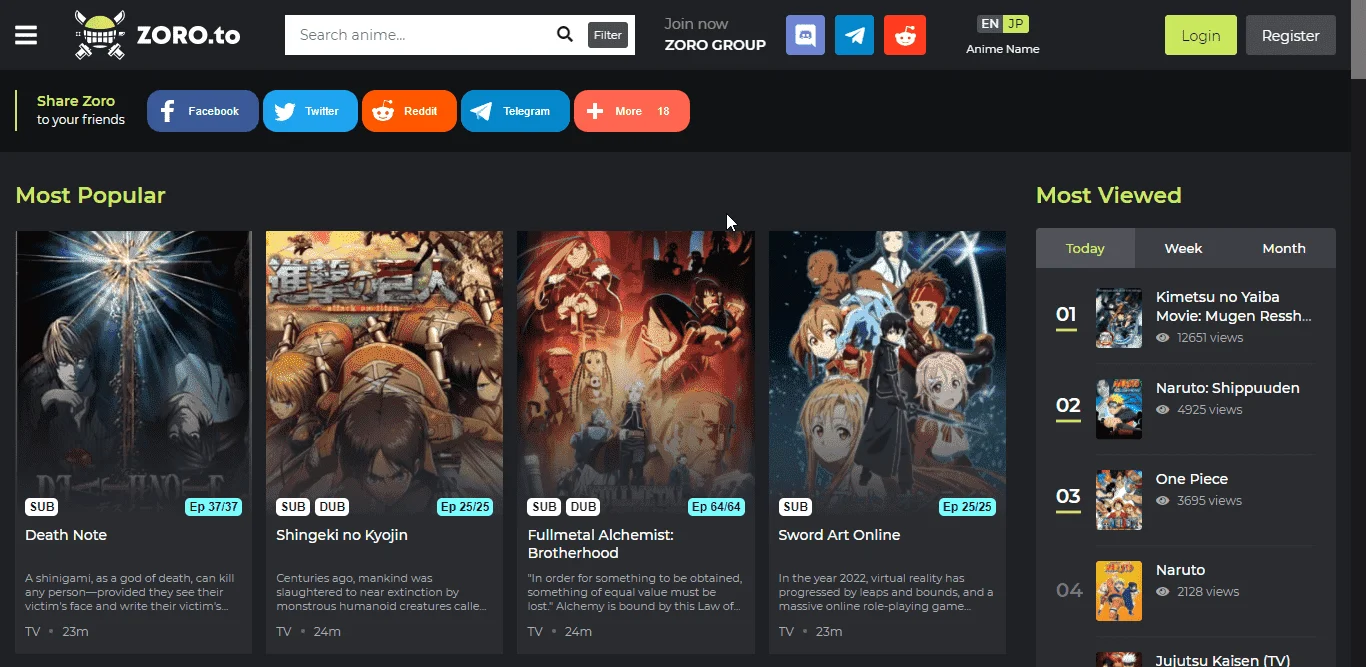Image resolution: width=1366 pixels, height=667 pixels.
Task: Click the Register button
Action: (x=1291, y=35)
